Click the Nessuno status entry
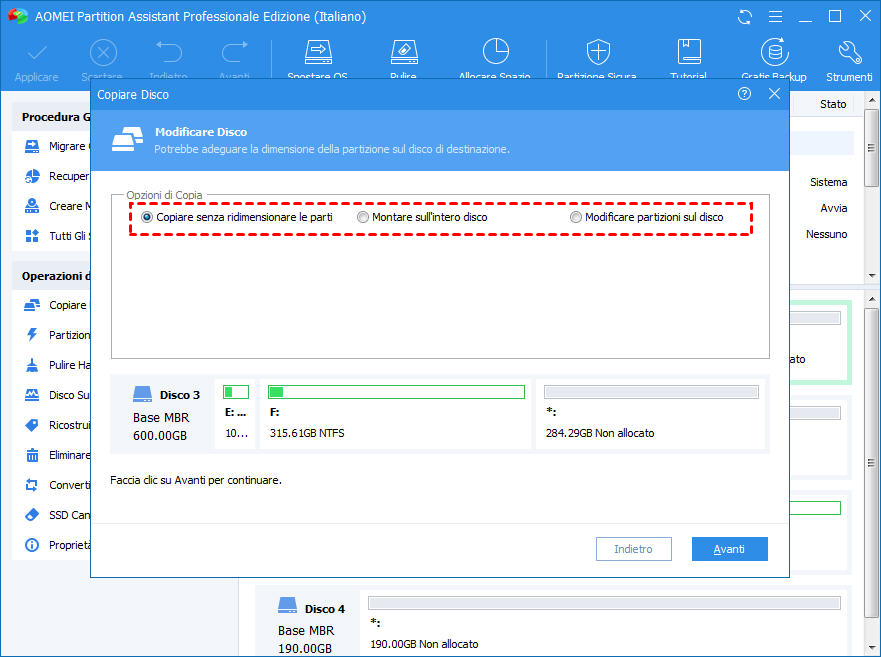 click(x=826, y=234)
